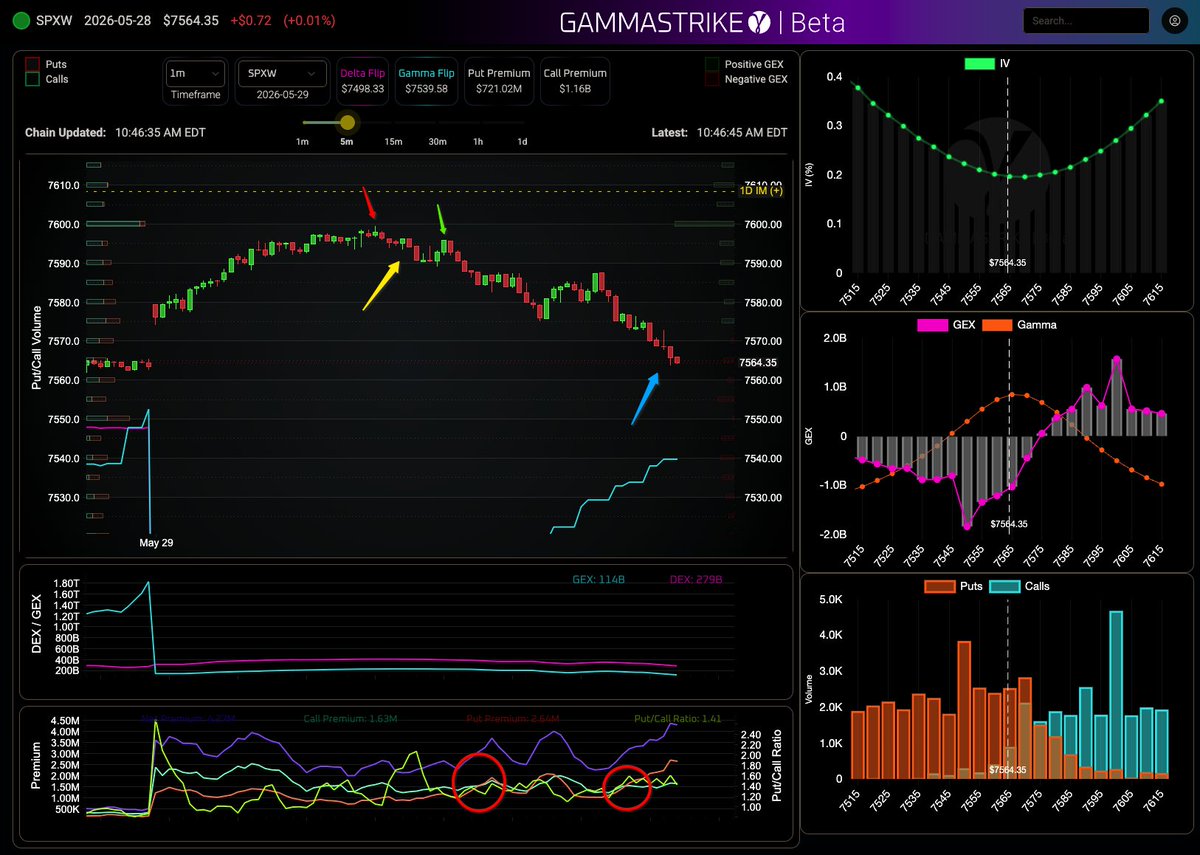1200x855 pixels.
Task: Click the Gamma Flip card
Action: (x=426, y=81)
